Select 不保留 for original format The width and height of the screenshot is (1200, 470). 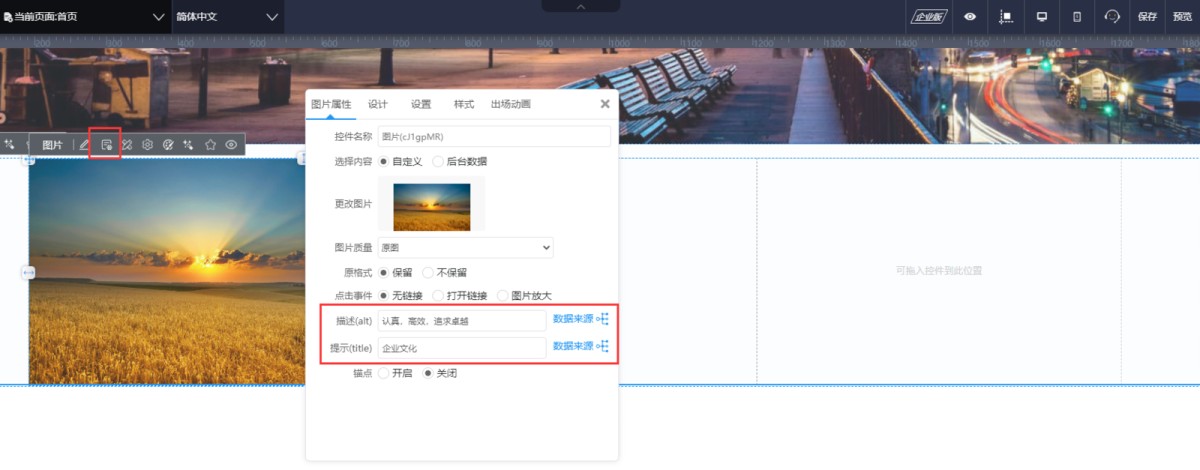click(428, 272)
